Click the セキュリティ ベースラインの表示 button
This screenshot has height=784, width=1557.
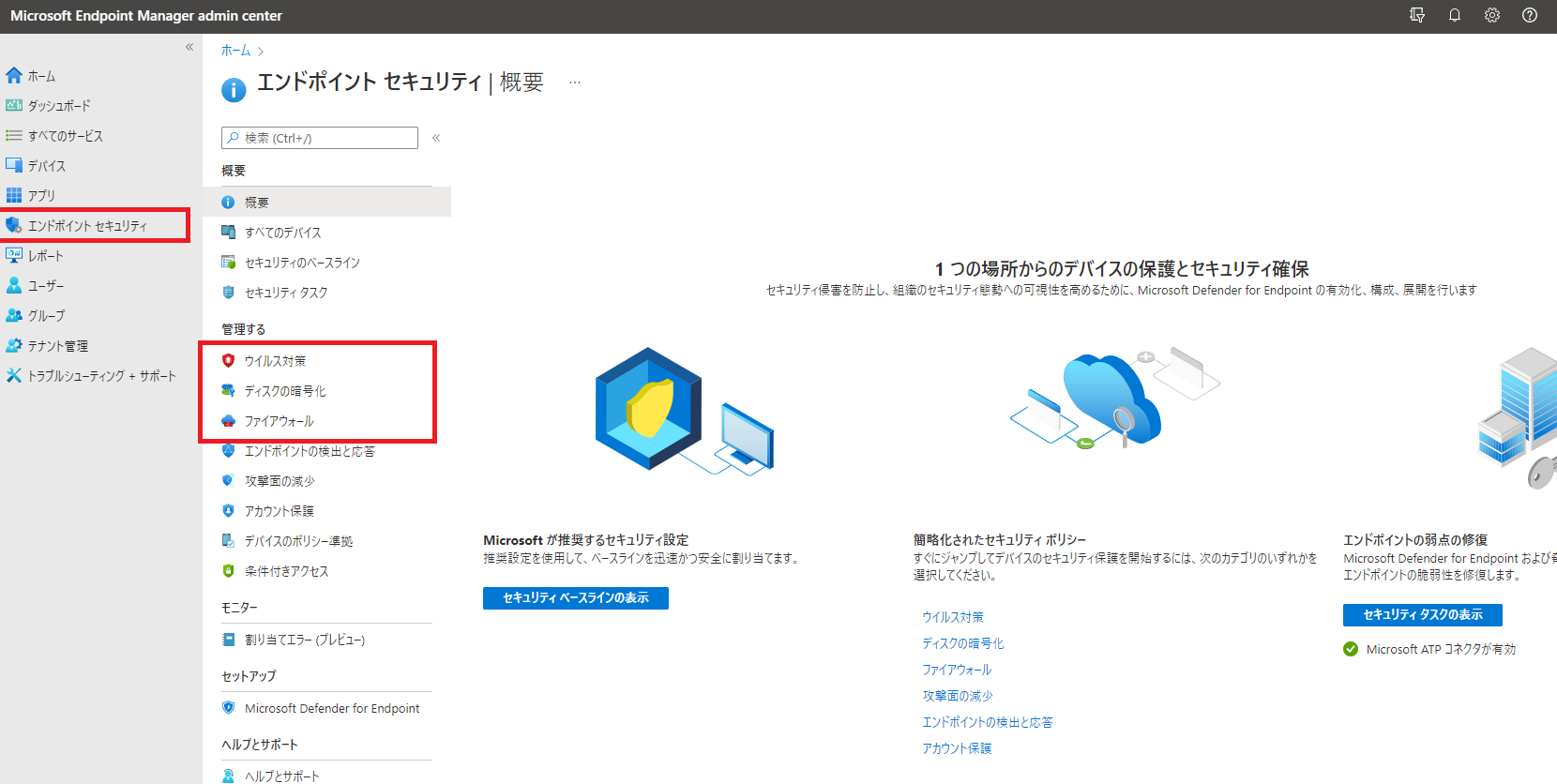[576, 598]
